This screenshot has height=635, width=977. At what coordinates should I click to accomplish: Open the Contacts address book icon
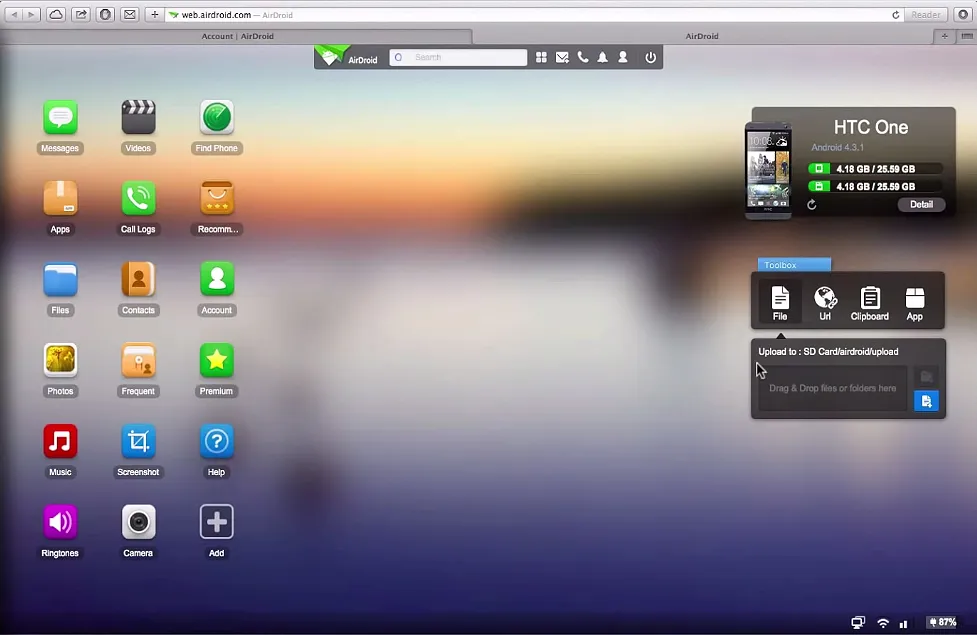tap(138, 279)
